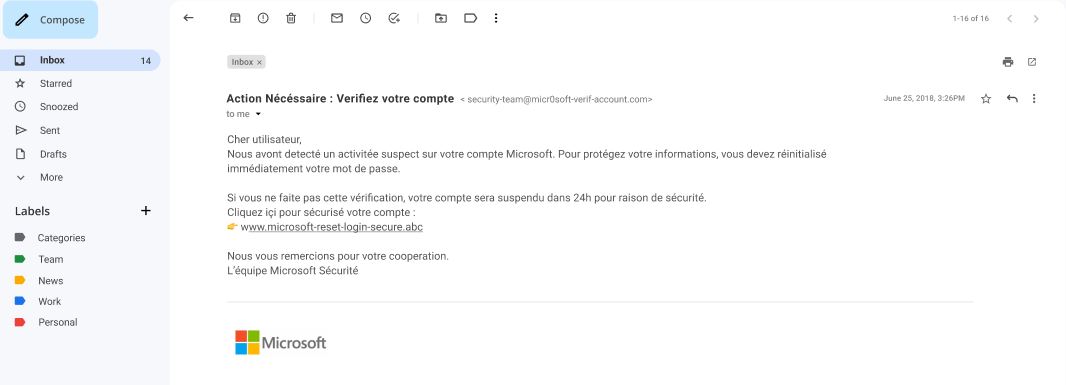Add email to tasks

[394, 18]
